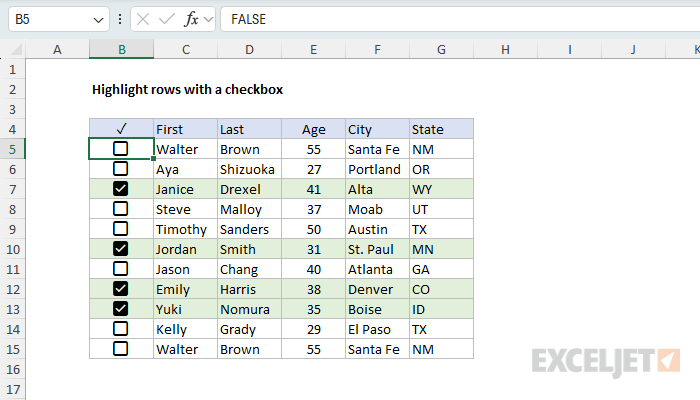The image size is (700, 400).
Task: Click the Select All corner triangle
Action: tap(17, 49)
